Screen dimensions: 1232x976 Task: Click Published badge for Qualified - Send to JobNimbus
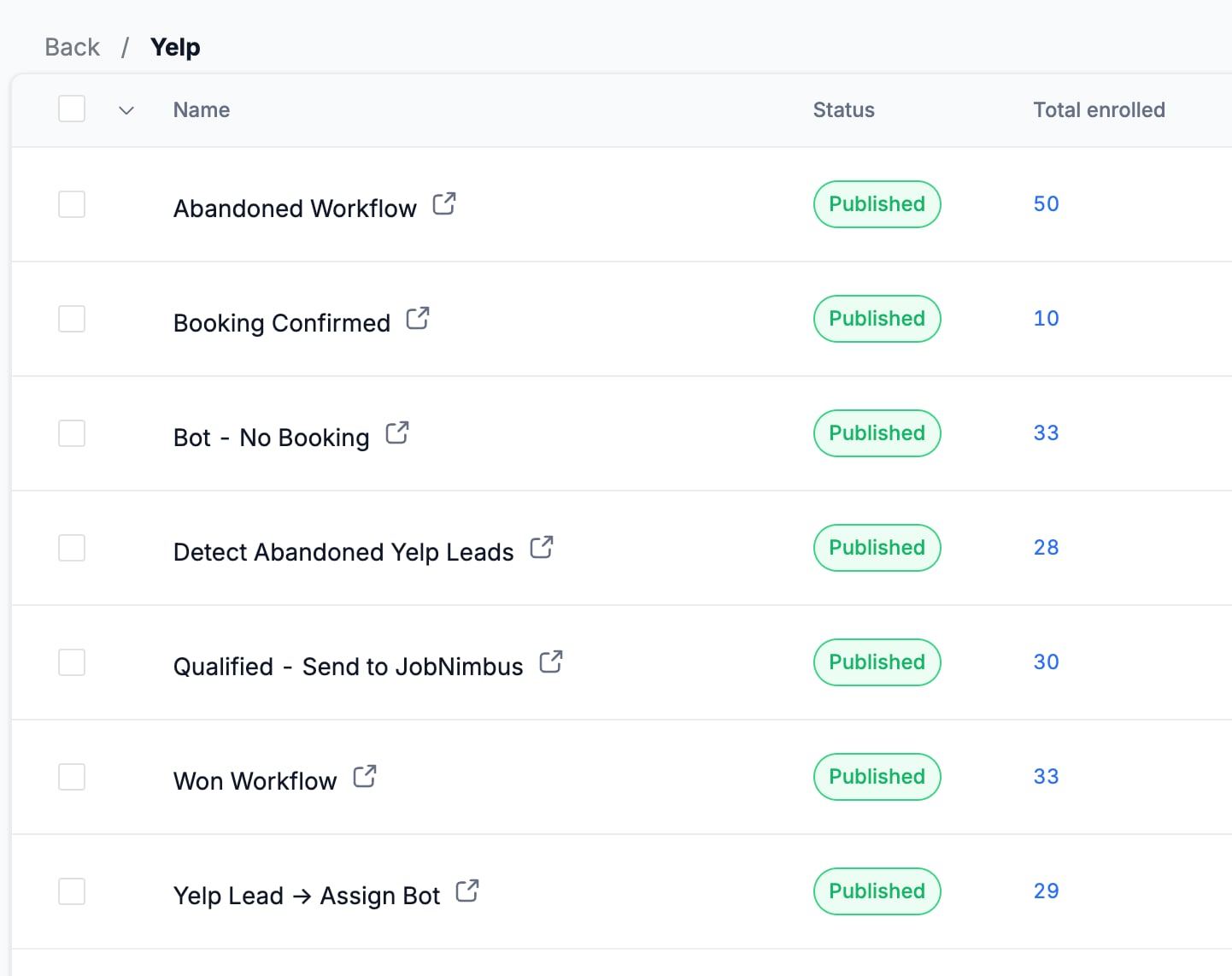[x=877, y=662]
